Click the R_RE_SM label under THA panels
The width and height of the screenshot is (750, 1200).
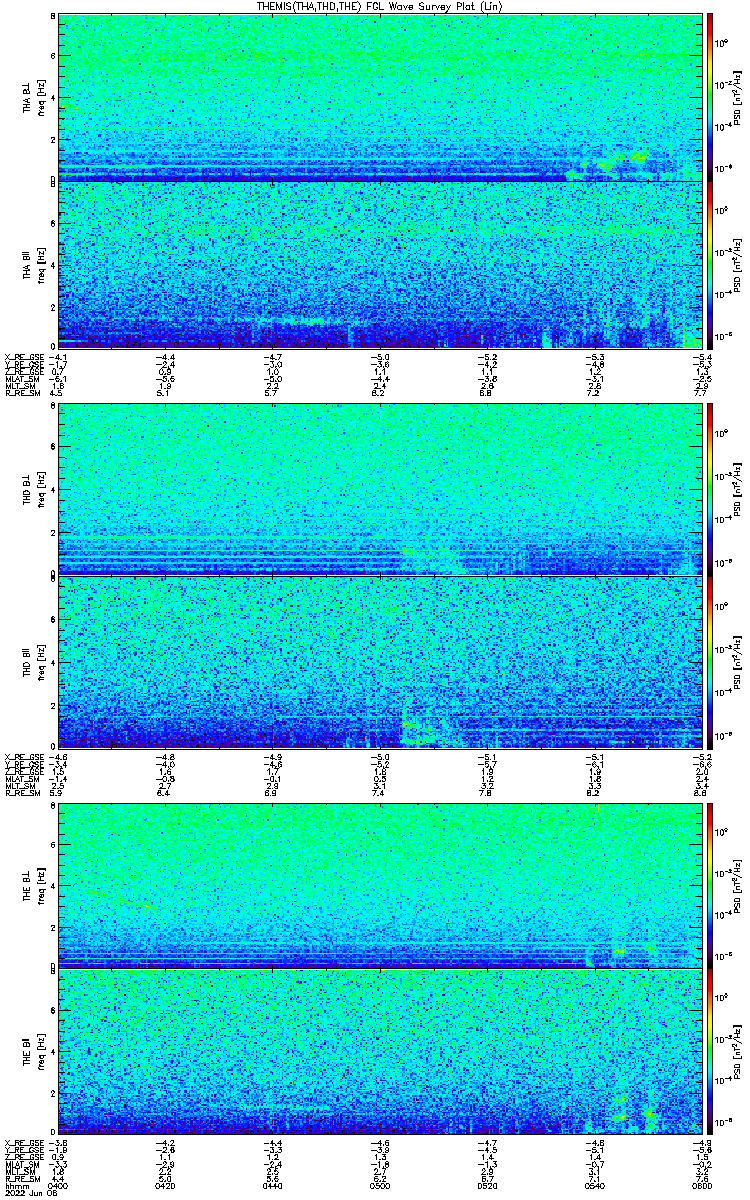[22, 394]
